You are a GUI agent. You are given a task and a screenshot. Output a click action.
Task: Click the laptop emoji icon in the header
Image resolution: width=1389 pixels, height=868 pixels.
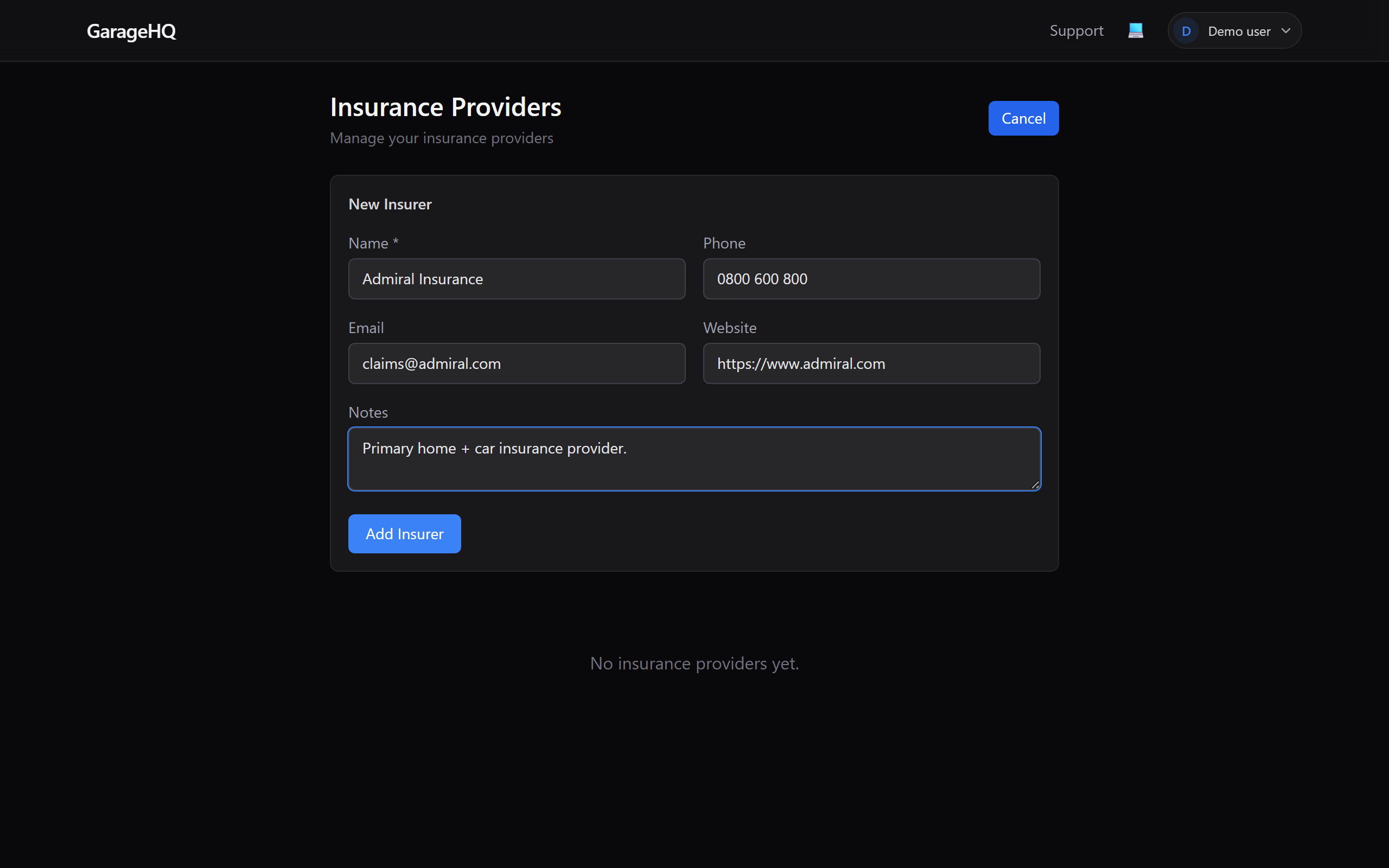click(x=1136, y=30)
